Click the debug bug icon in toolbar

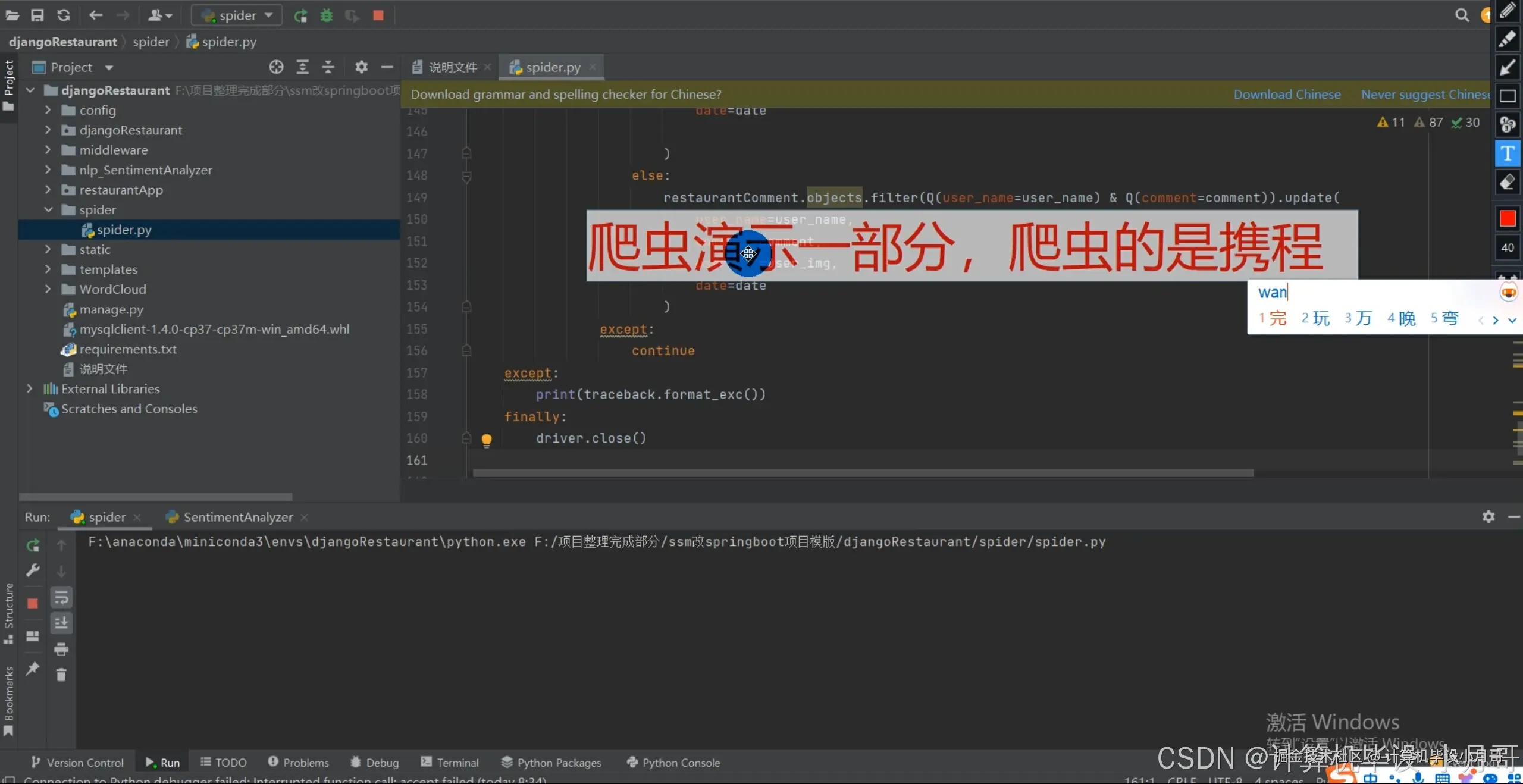pos(326,15)
